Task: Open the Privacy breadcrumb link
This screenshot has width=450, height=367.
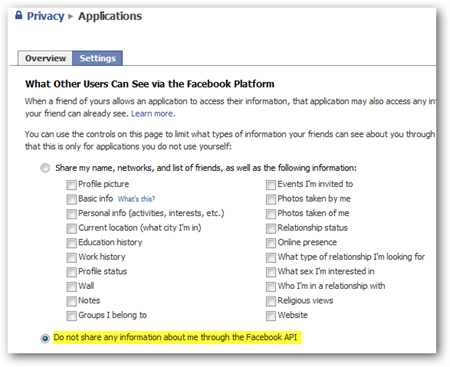Action: [45, 16]
